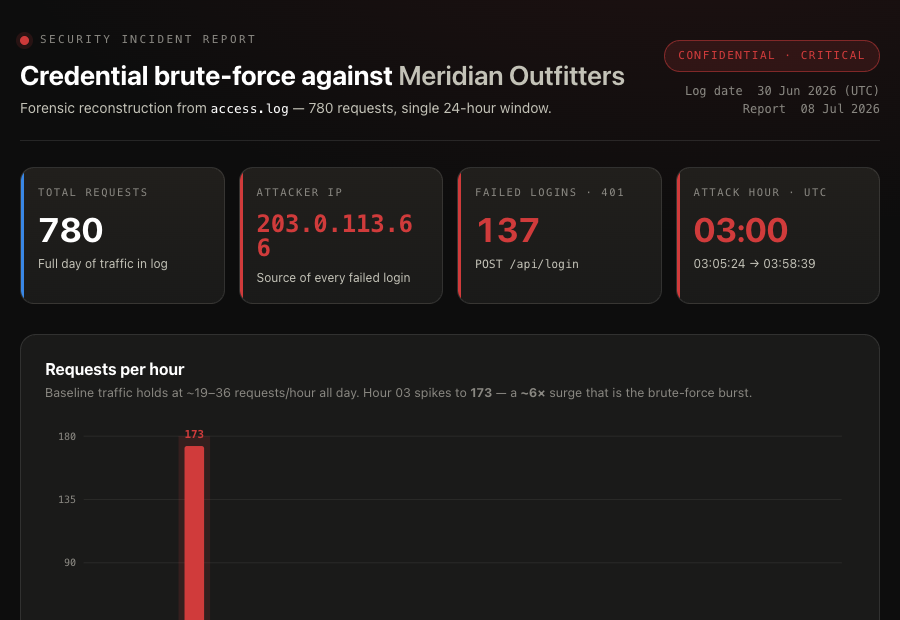This screenshot has width=900, height=620.
Task: Click the 90 y-axis label
Action: click(70, 563)
